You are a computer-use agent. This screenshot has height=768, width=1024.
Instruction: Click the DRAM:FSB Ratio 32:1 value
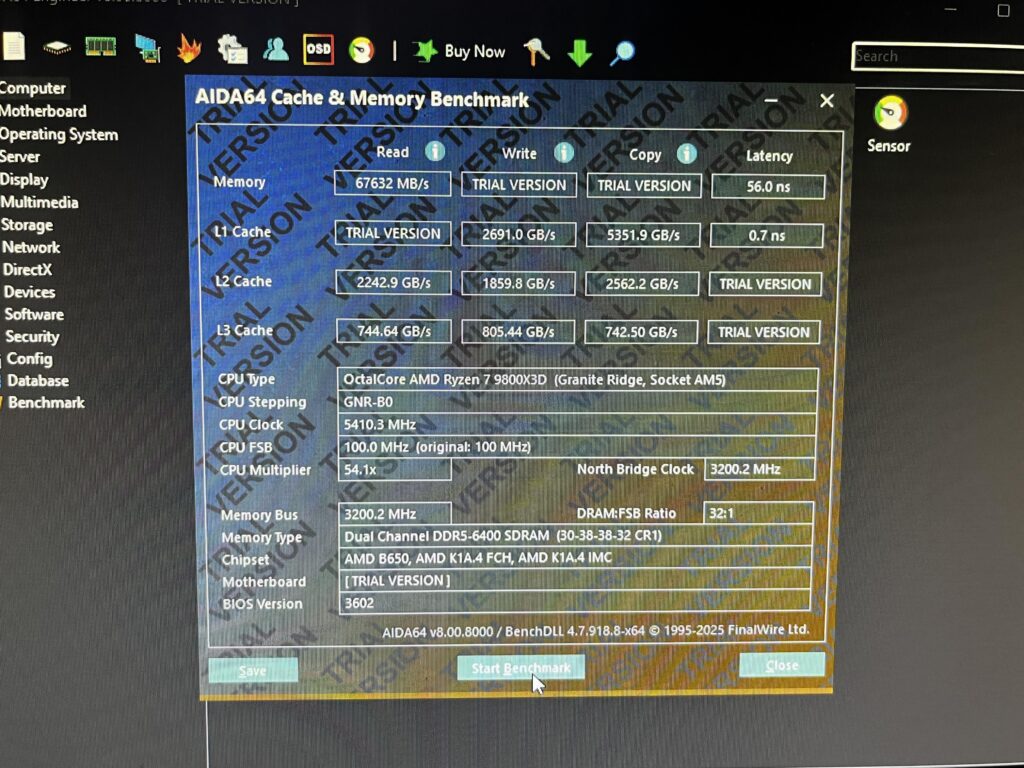(758, 513)
